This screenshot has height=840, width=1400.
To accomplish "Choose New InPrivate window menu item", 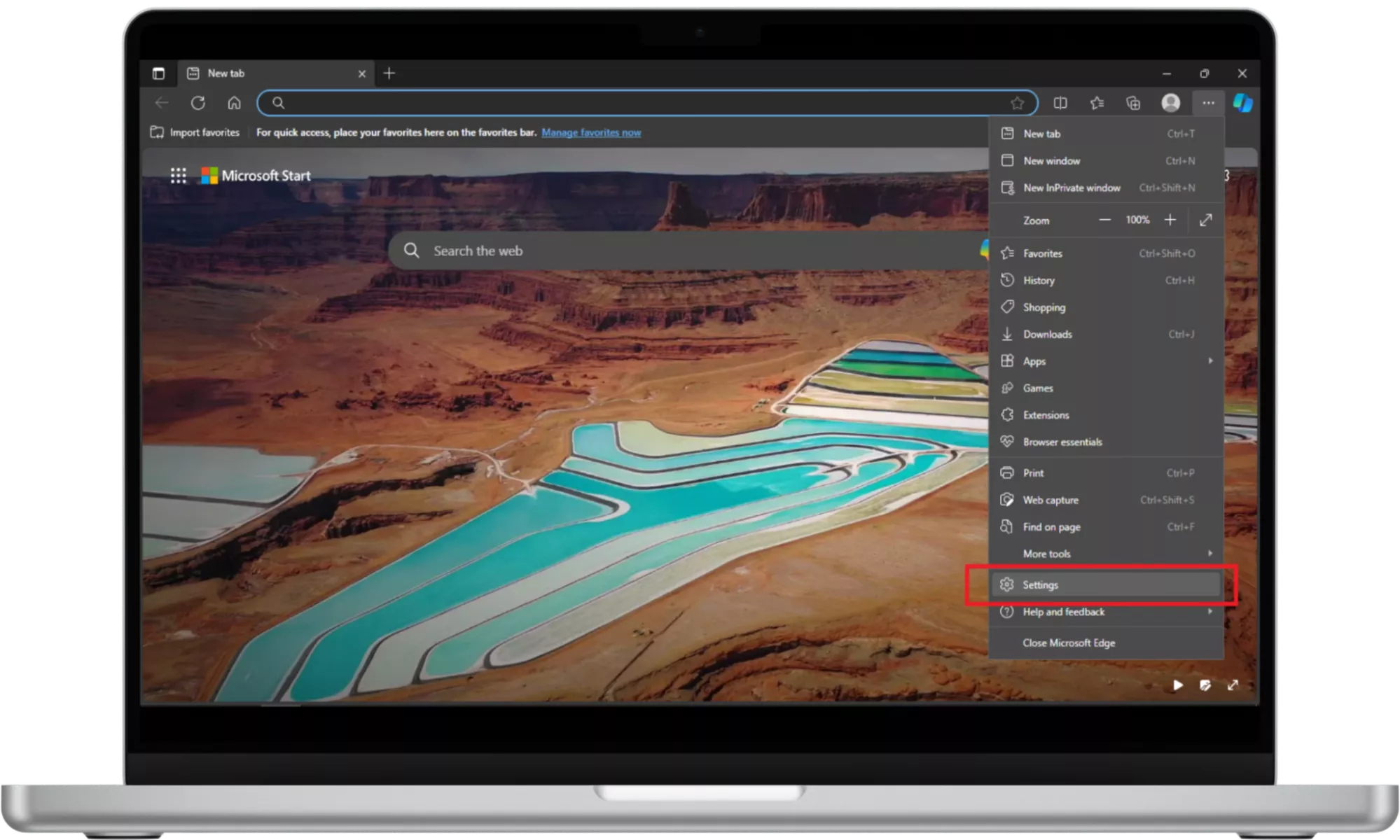I will (1072, 188).
